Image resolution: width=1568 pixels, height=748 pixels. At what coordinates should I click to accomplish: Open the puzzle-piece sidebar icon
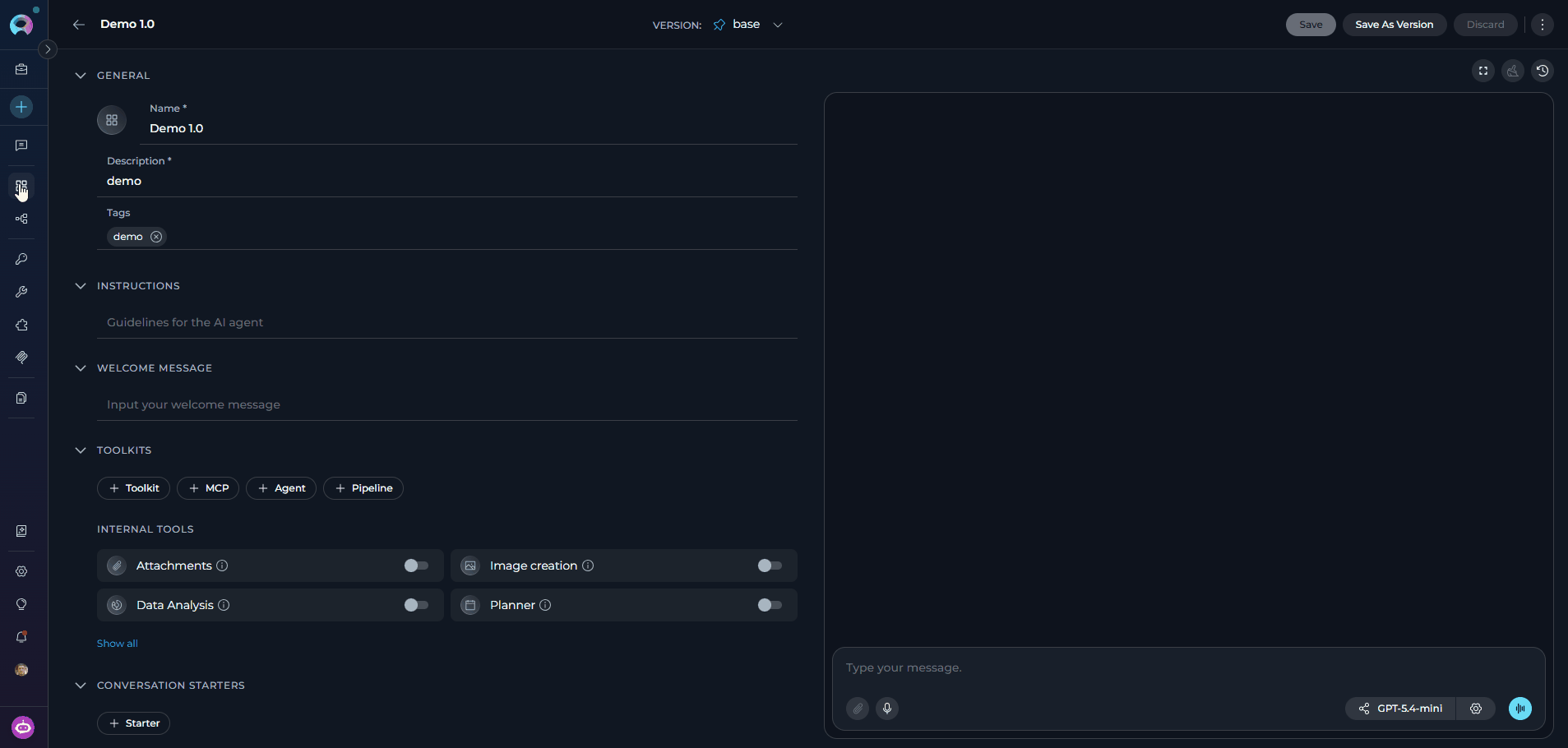coord(21,325)
